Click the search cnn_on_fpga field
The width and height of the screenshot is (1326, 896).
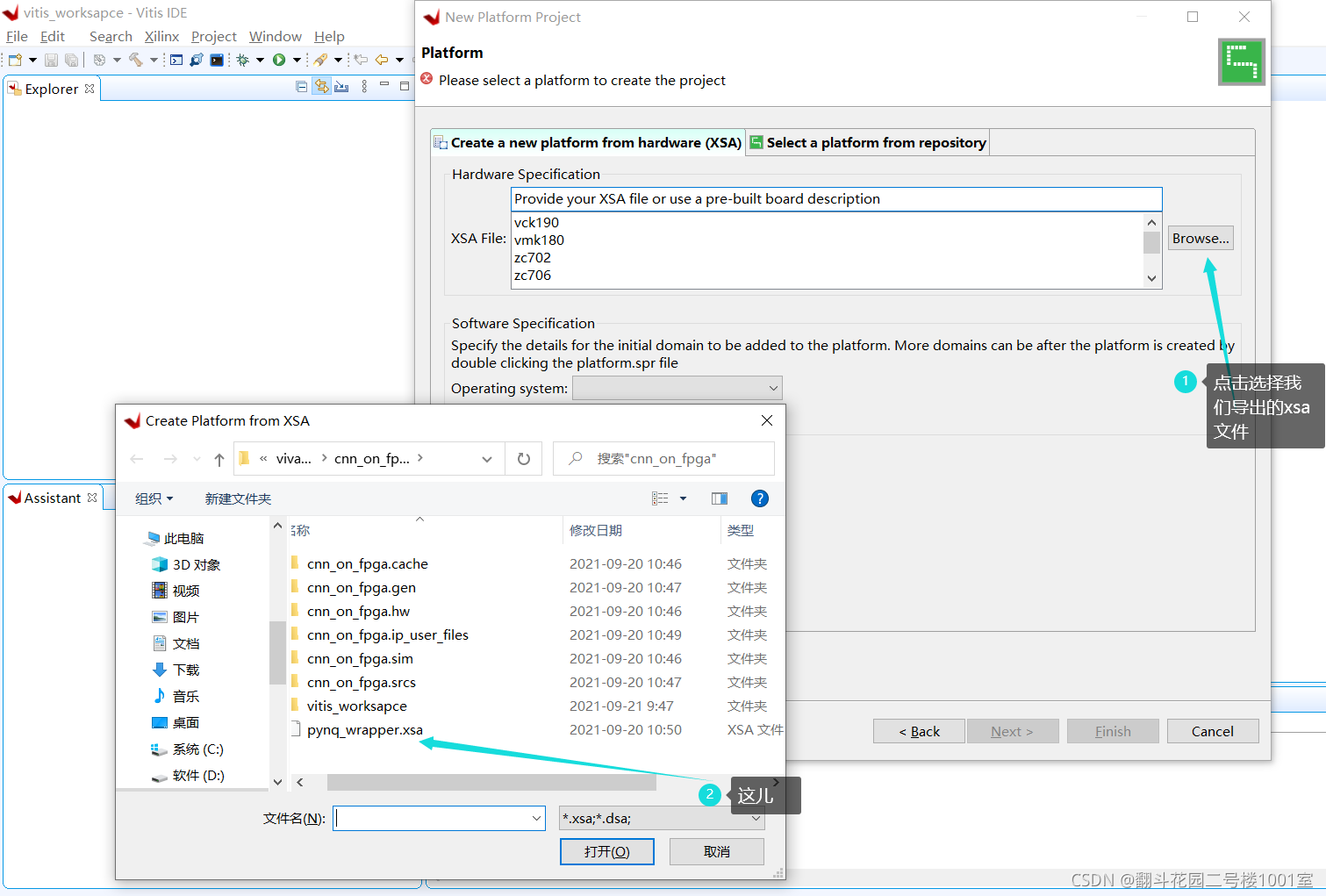click(x=664, y=459)
